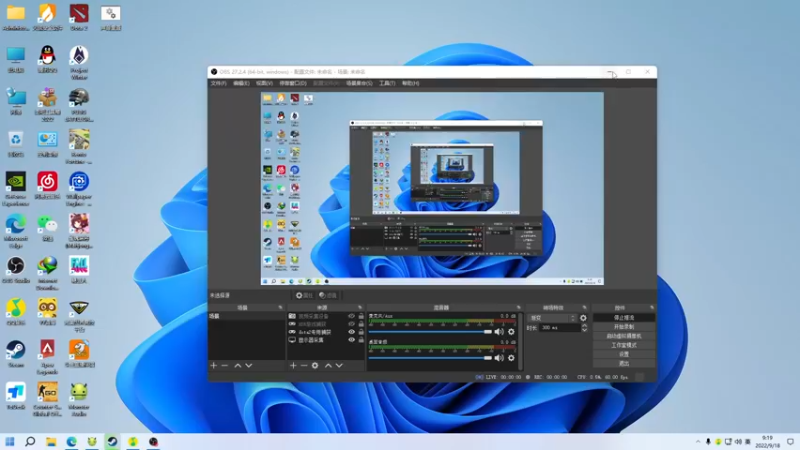Open Steam desktop shortcut

(16, 354)
